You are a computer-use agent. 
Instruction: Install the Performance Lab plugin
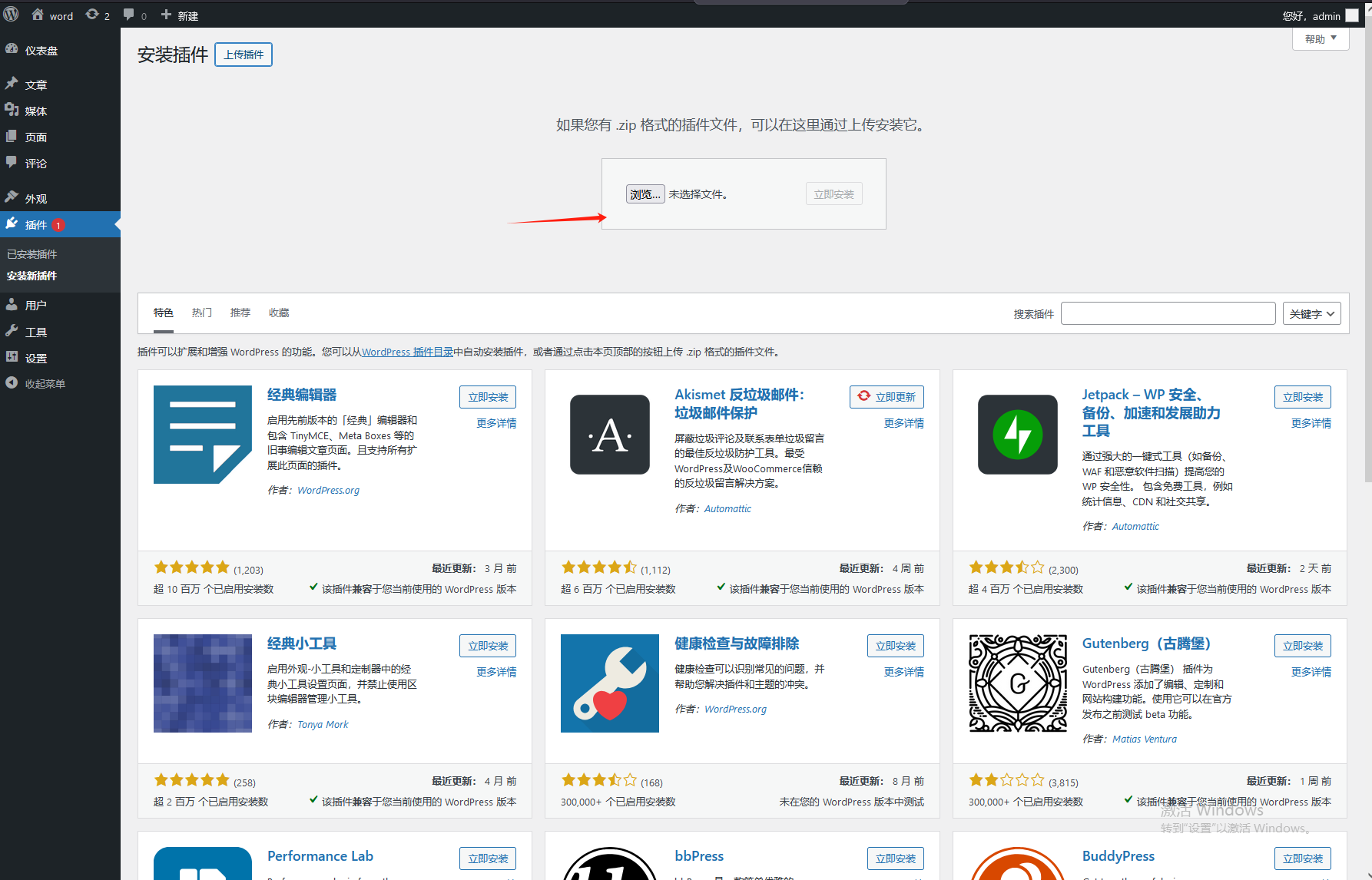coord(488,858)
